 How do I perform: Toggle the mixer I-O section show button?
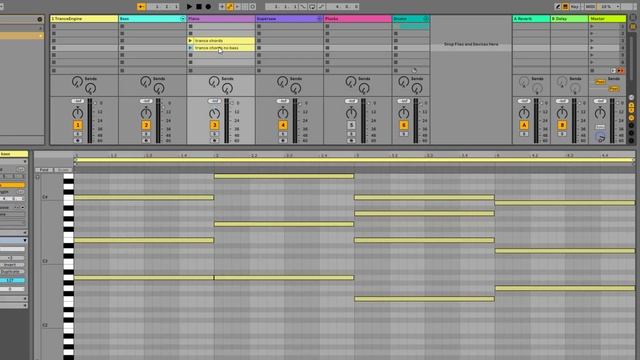(631, 97)
